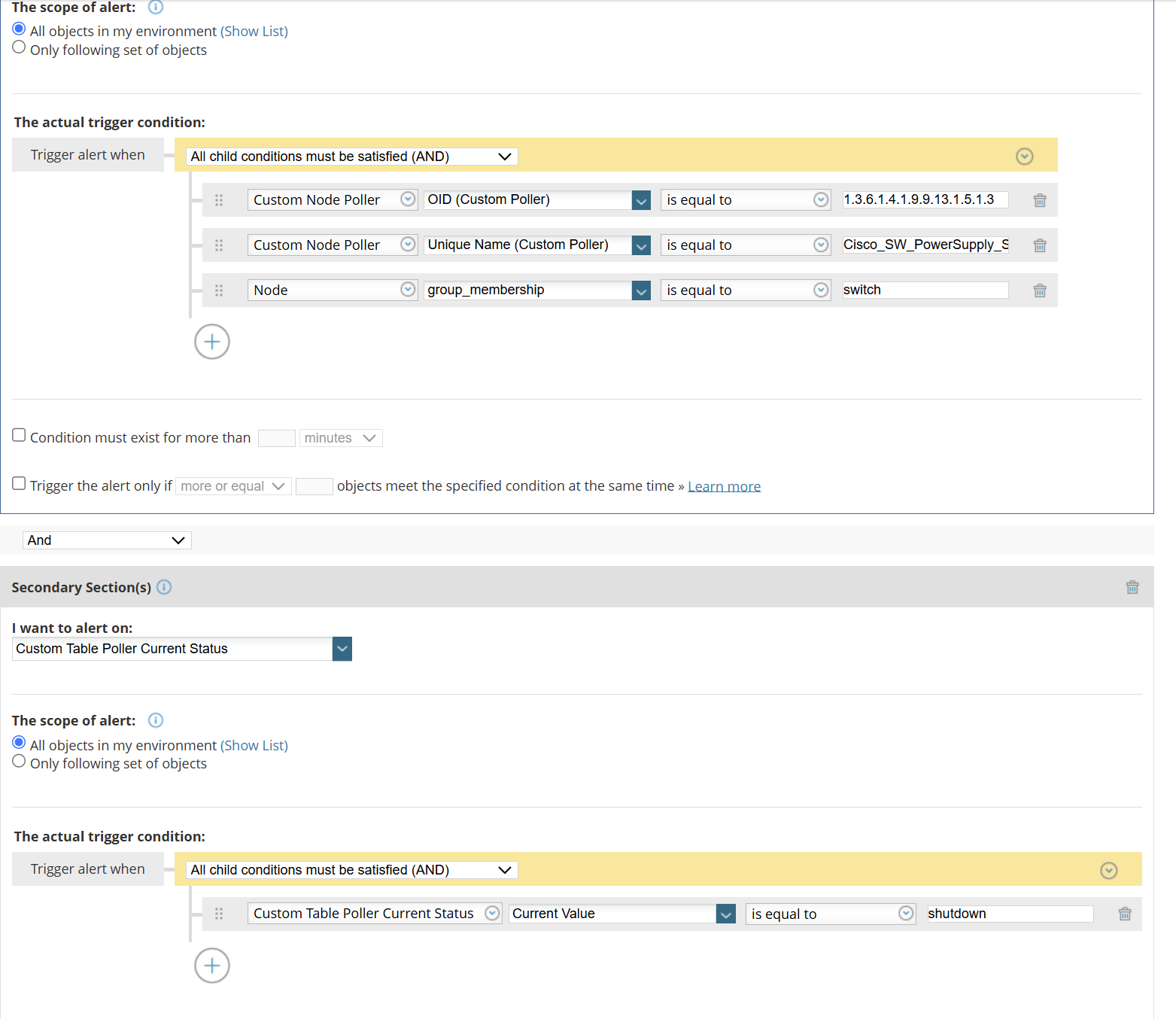Add a condition below the group_membership row
This screenshot has height=1019, width=1176.
tap(212, 342)
